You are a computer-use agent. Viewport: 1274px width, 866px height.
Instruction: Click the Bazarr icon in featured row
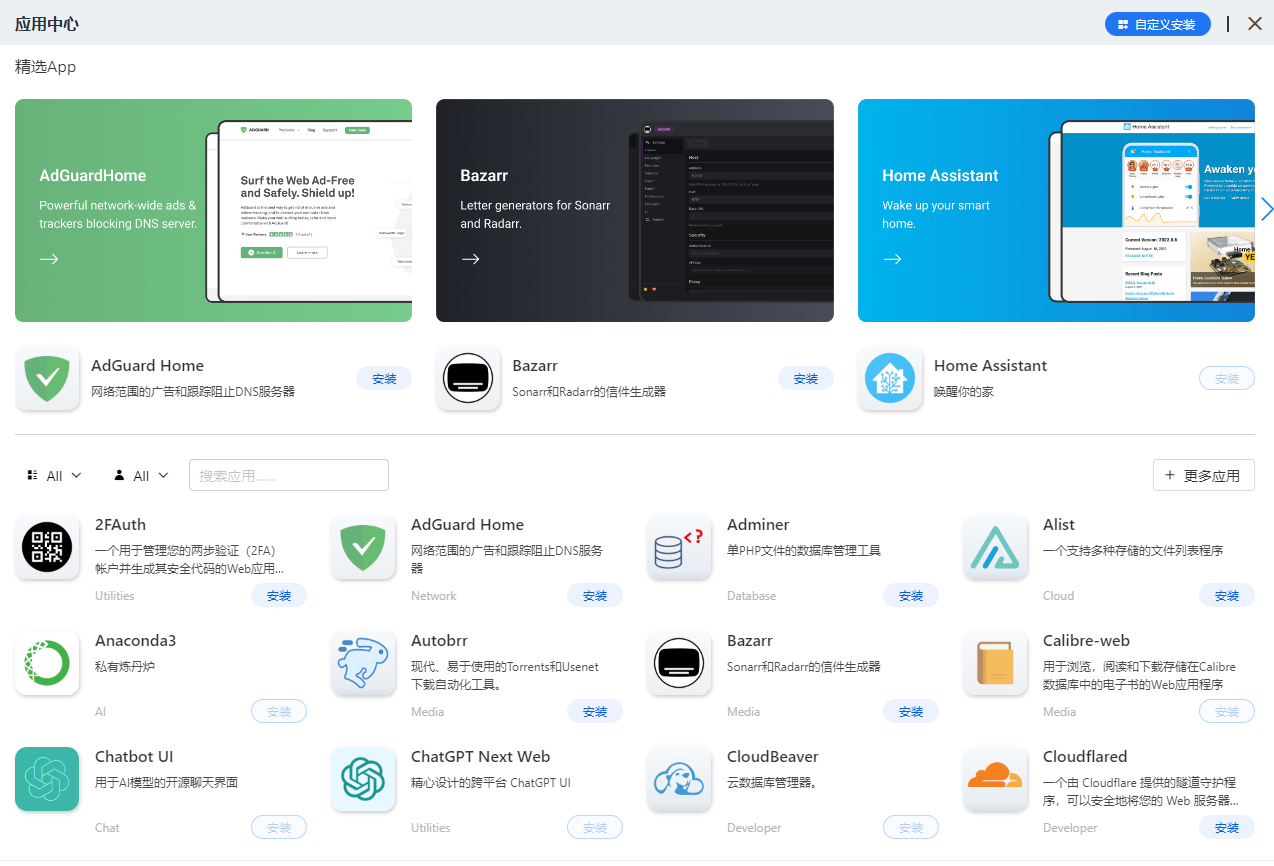(x=468, y=378)
